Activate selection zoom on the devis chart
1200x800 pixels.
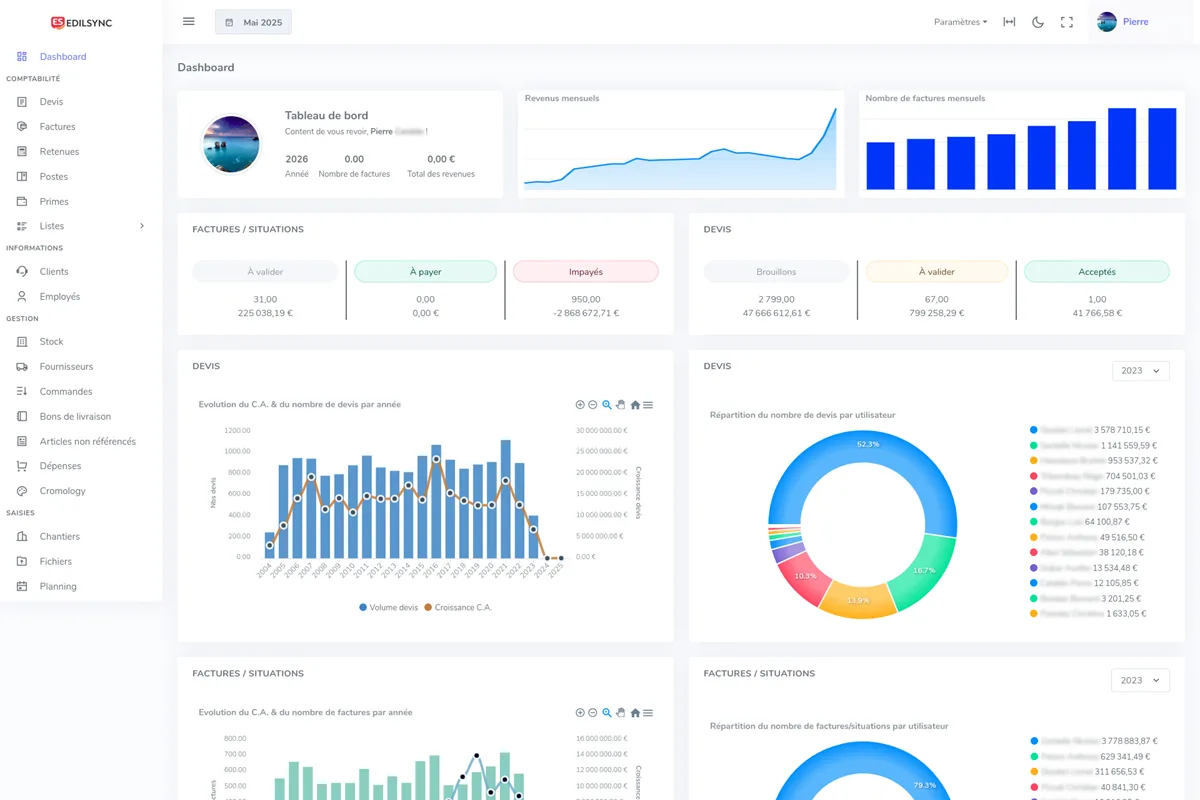click(607, 404)
